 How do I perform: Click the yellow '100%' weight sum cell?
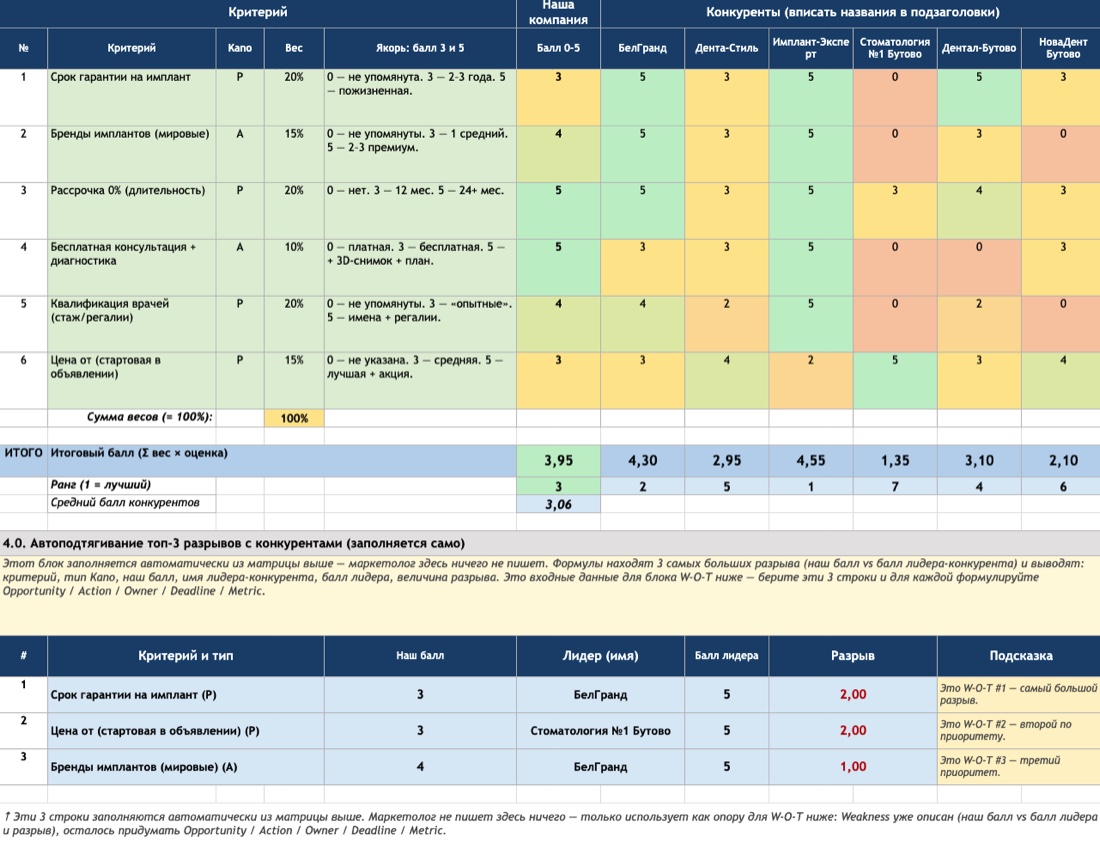pyautogui.click(x=294, y=418)
